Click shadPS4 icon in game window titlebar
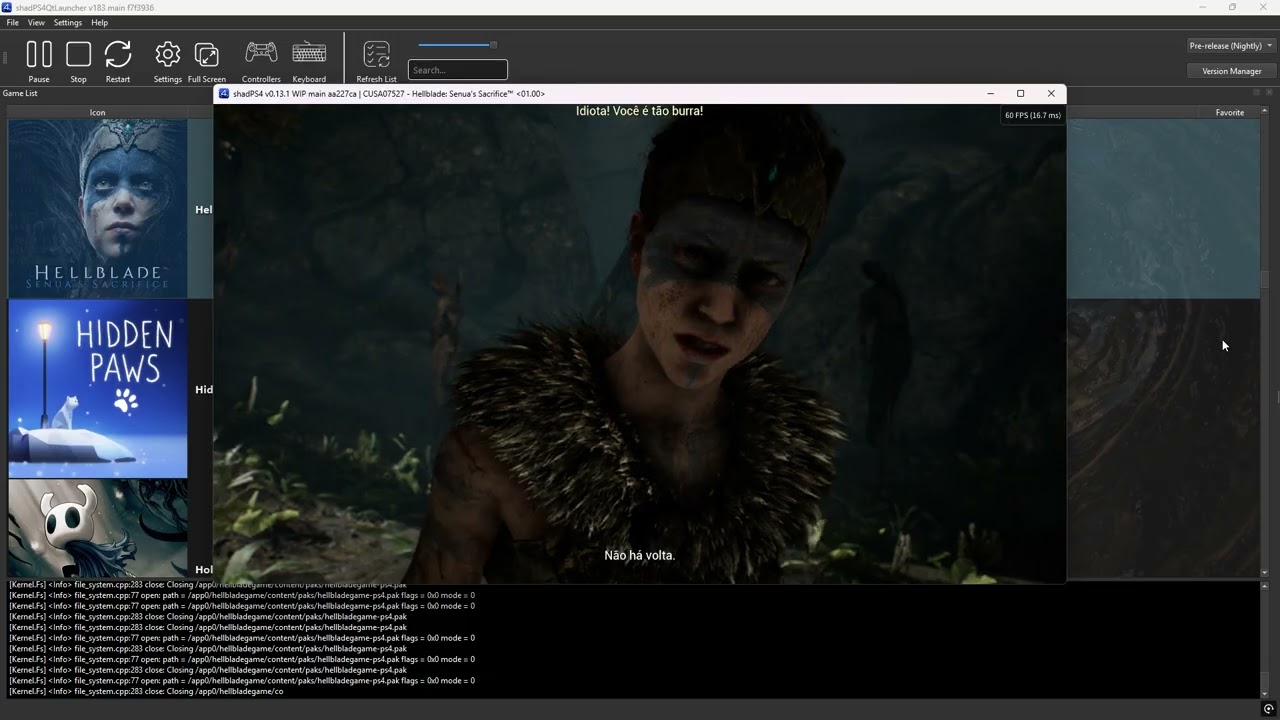 224,93
